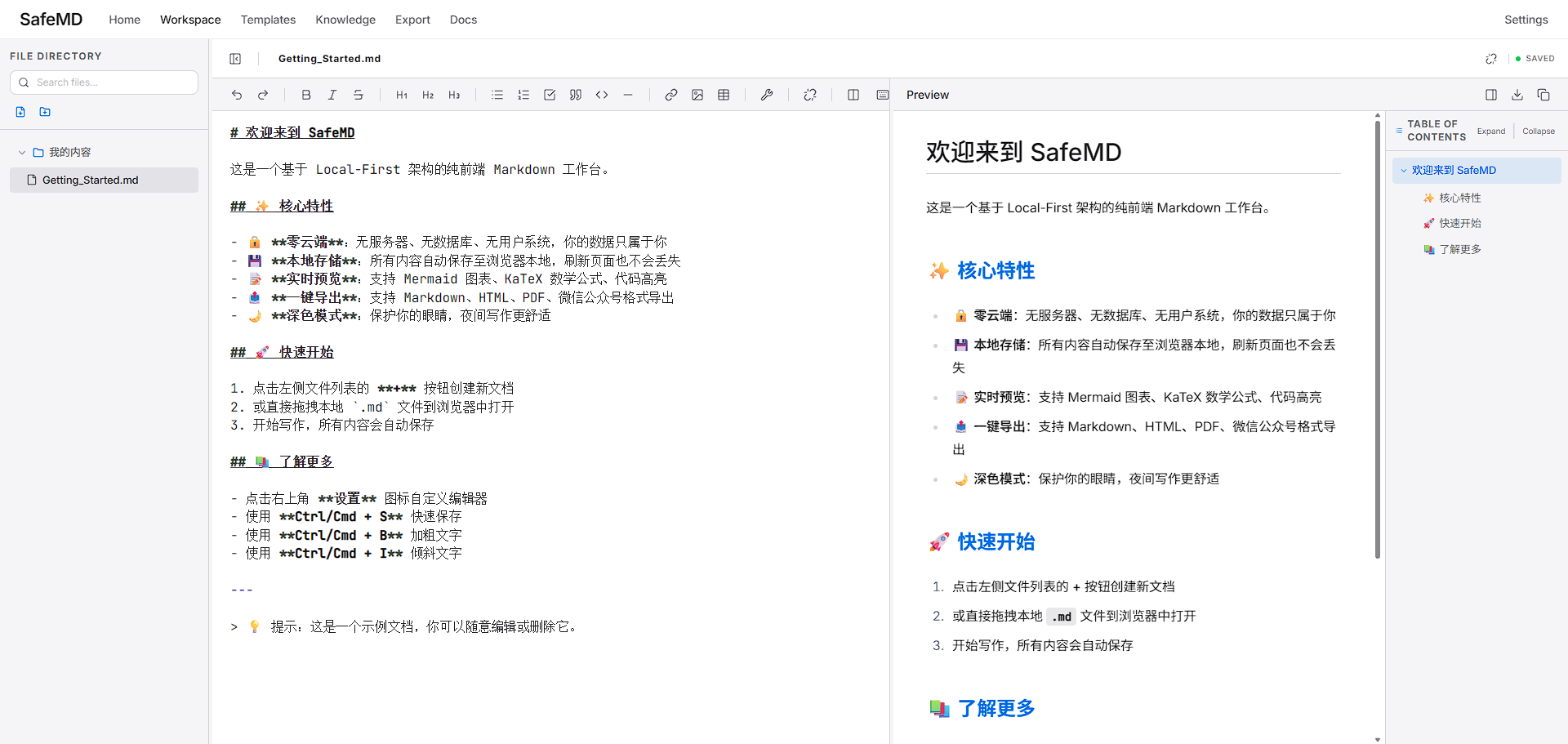The width and height of the screenshot is (1568, 744).
Task: Click the Preview panel label
Action: pos(928,95)
